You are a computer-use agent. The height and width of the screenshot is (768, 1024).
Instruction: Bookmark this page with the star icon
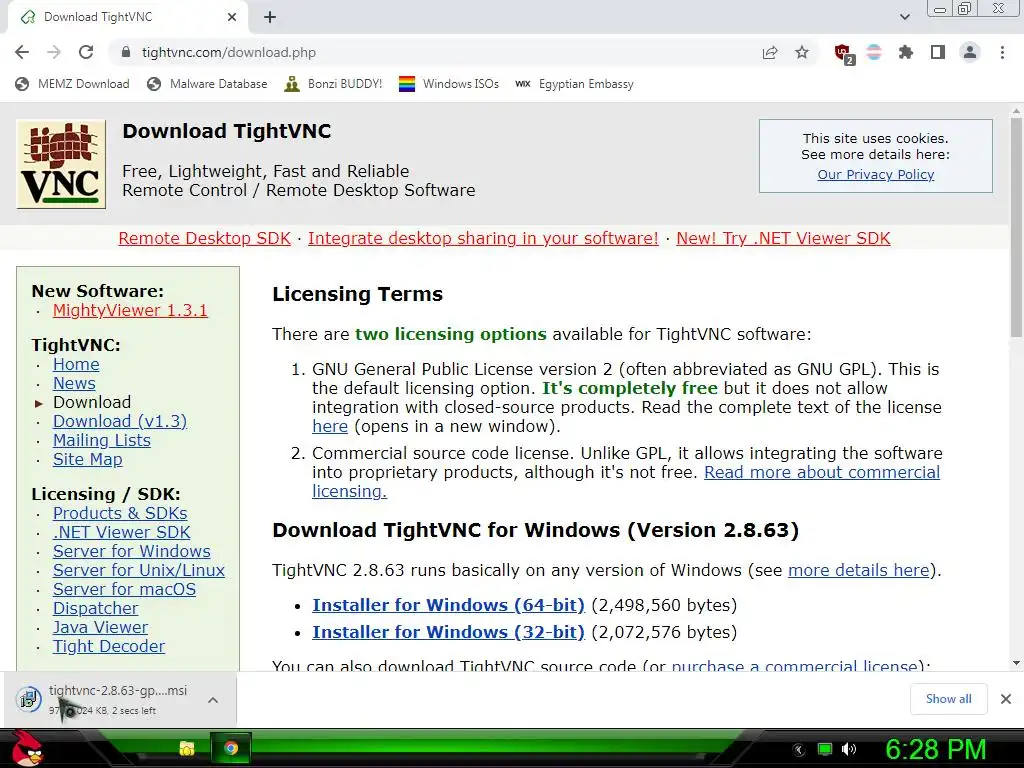[x=802, y=52]
